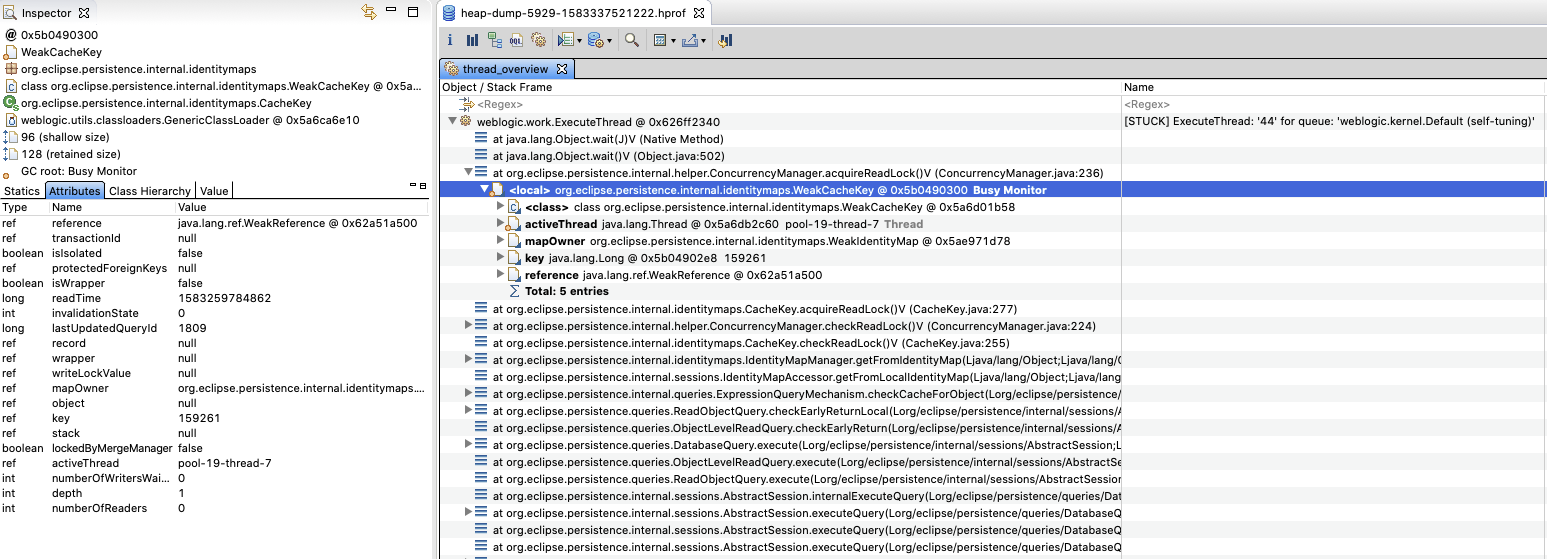Expand the activeThread pool-19-thread-7 node
This screenshot has height=559, width=1547.
(x=500, y=224)
